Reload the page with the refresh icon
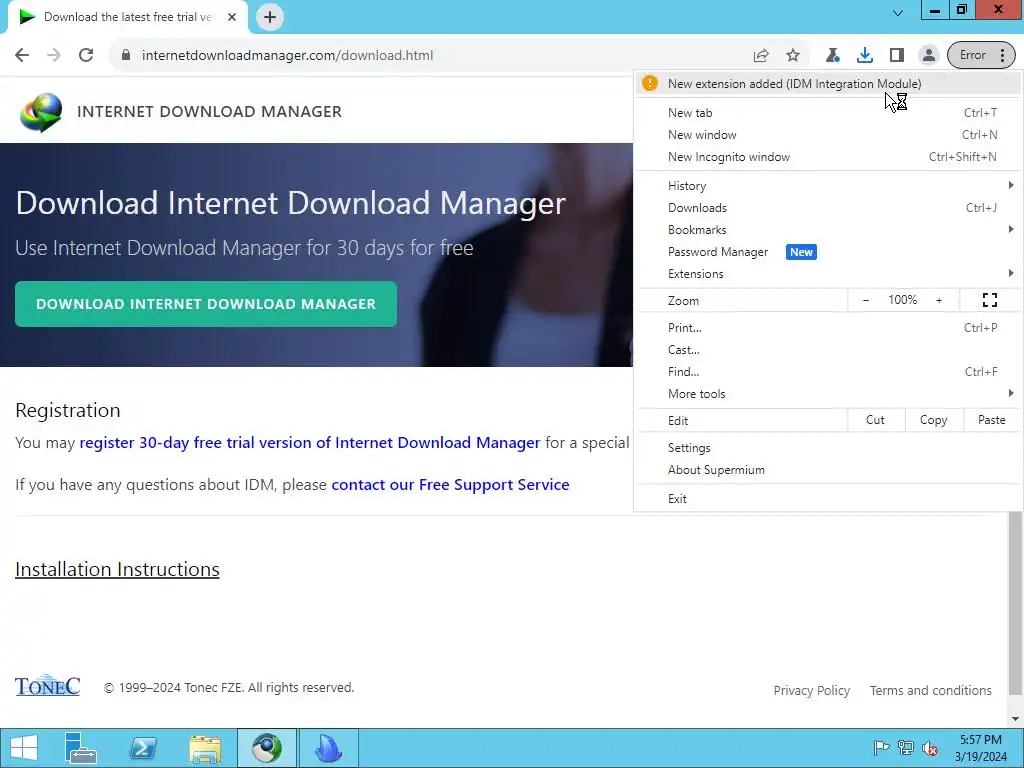1024x768 pixels. (x=86, y=55)
